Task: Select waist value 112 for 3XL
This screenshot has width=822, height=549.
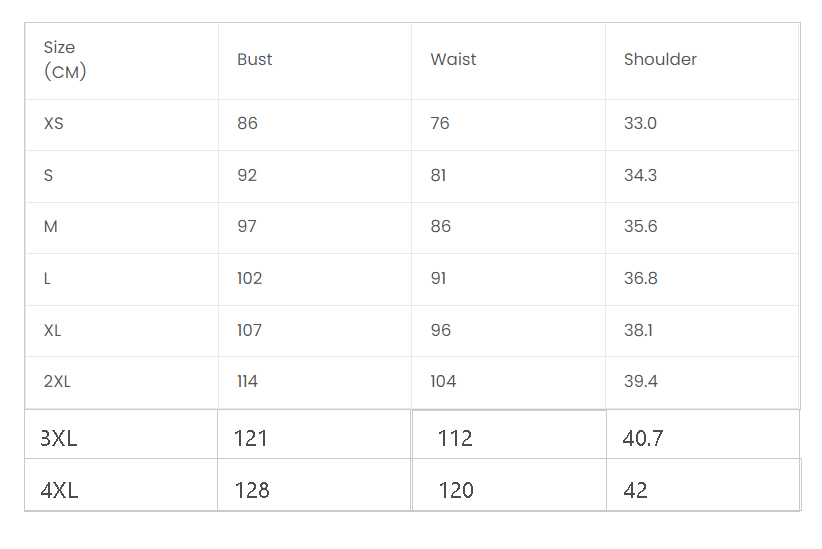Action: pos(455,438)
